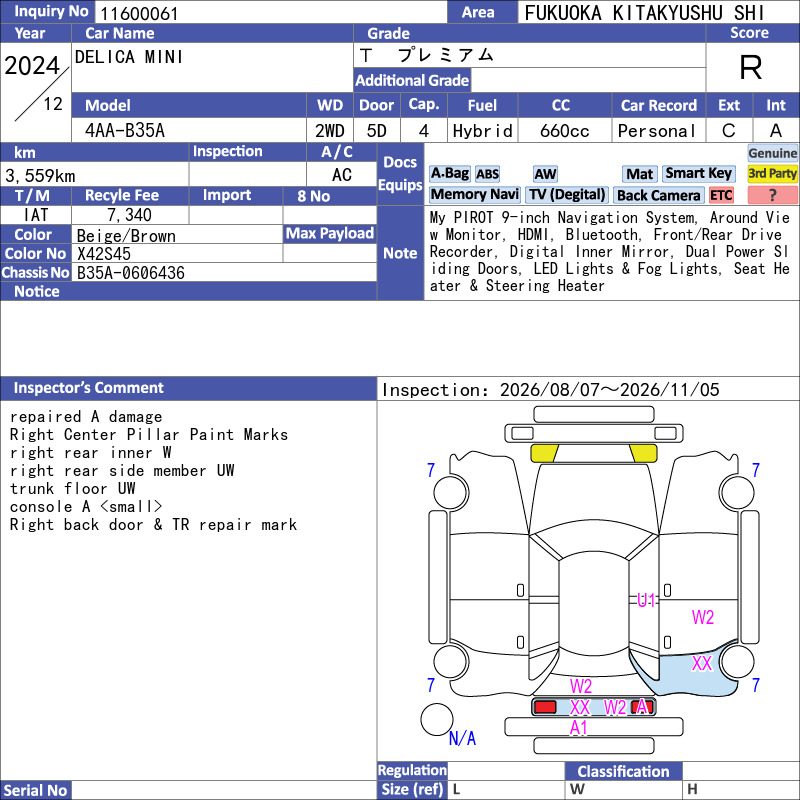Click the XX mark on rear quarter panel
Screen dimensions: 800x800
point(702,663)
